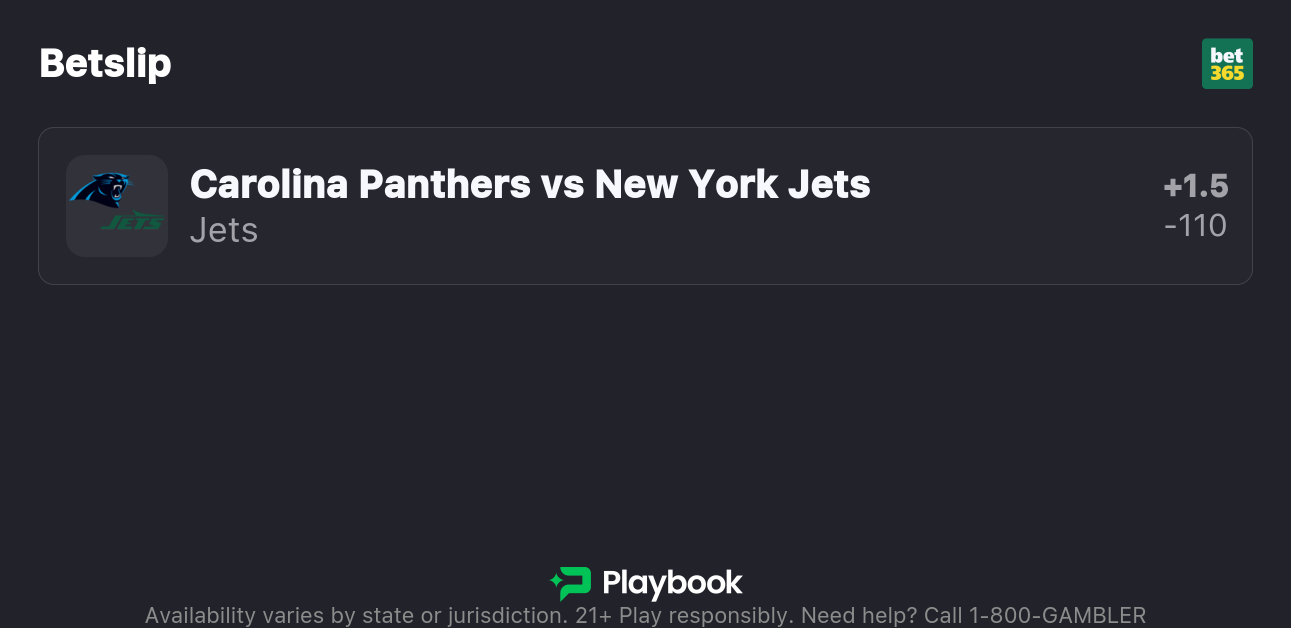Select the gray Jets pick label
Screen dimensions: 1291x628
(x=224, y=230)
